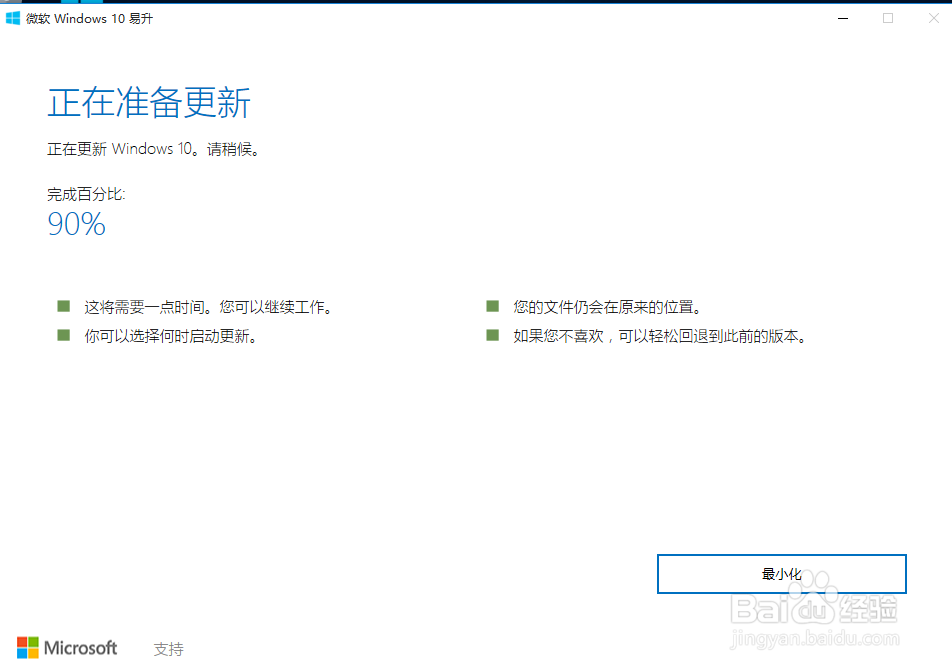Select the 正在准备更新 heading

click(149, 102)
